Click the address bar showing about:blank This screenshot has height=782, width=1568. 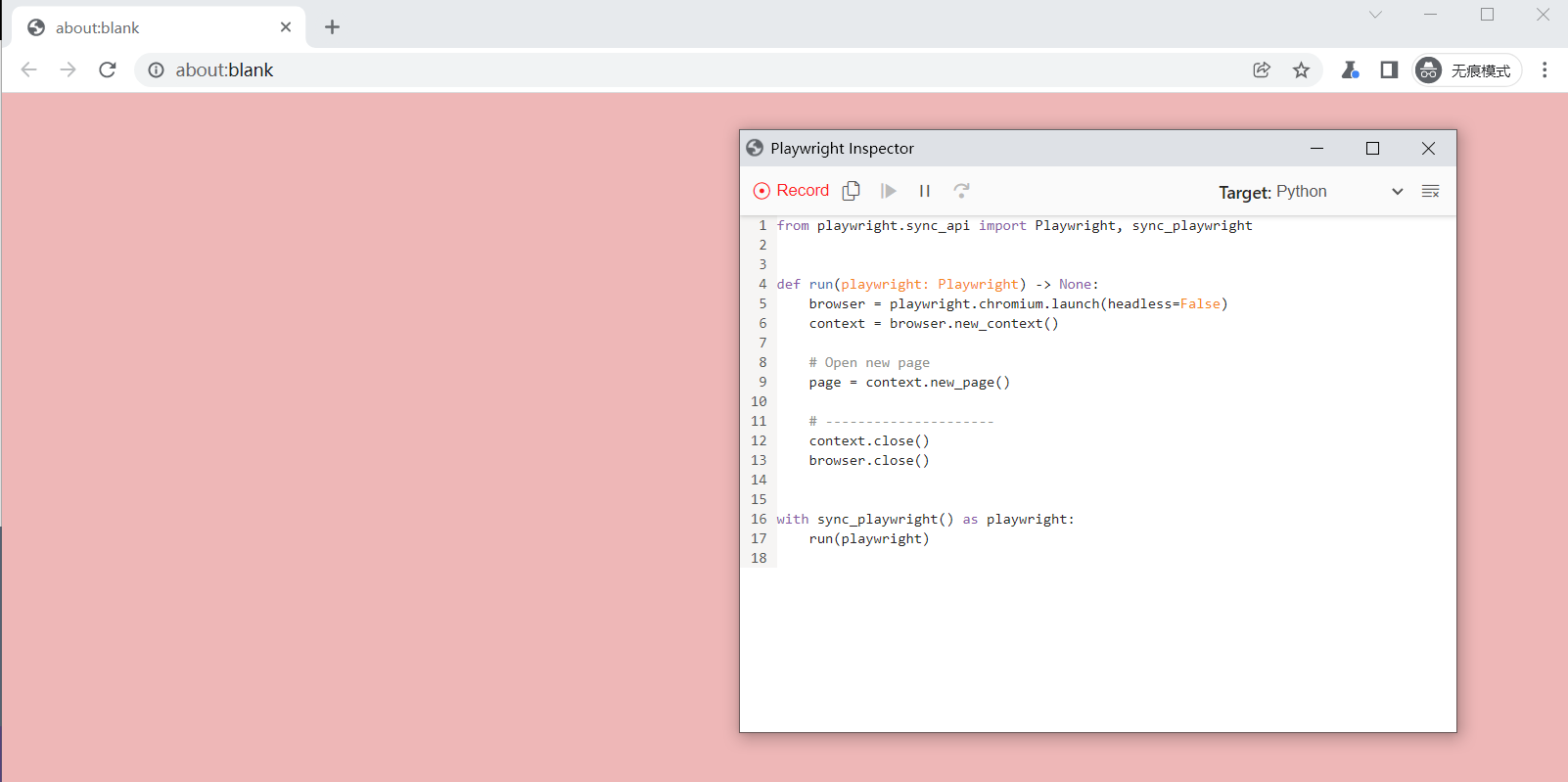coord(685,69)
